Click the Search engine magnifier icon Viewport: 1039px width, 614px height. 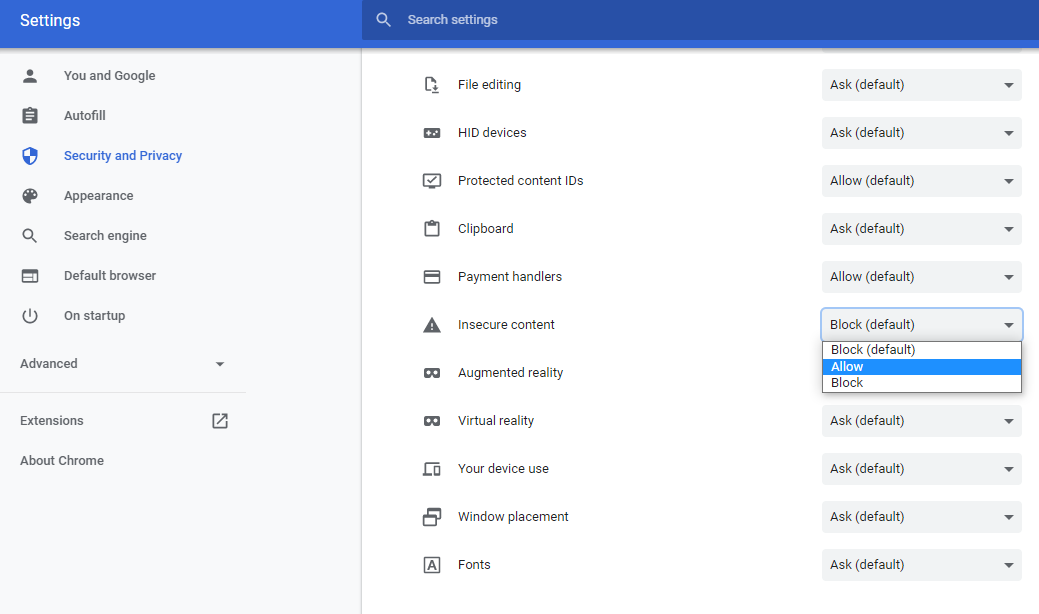tap(30, 236)
